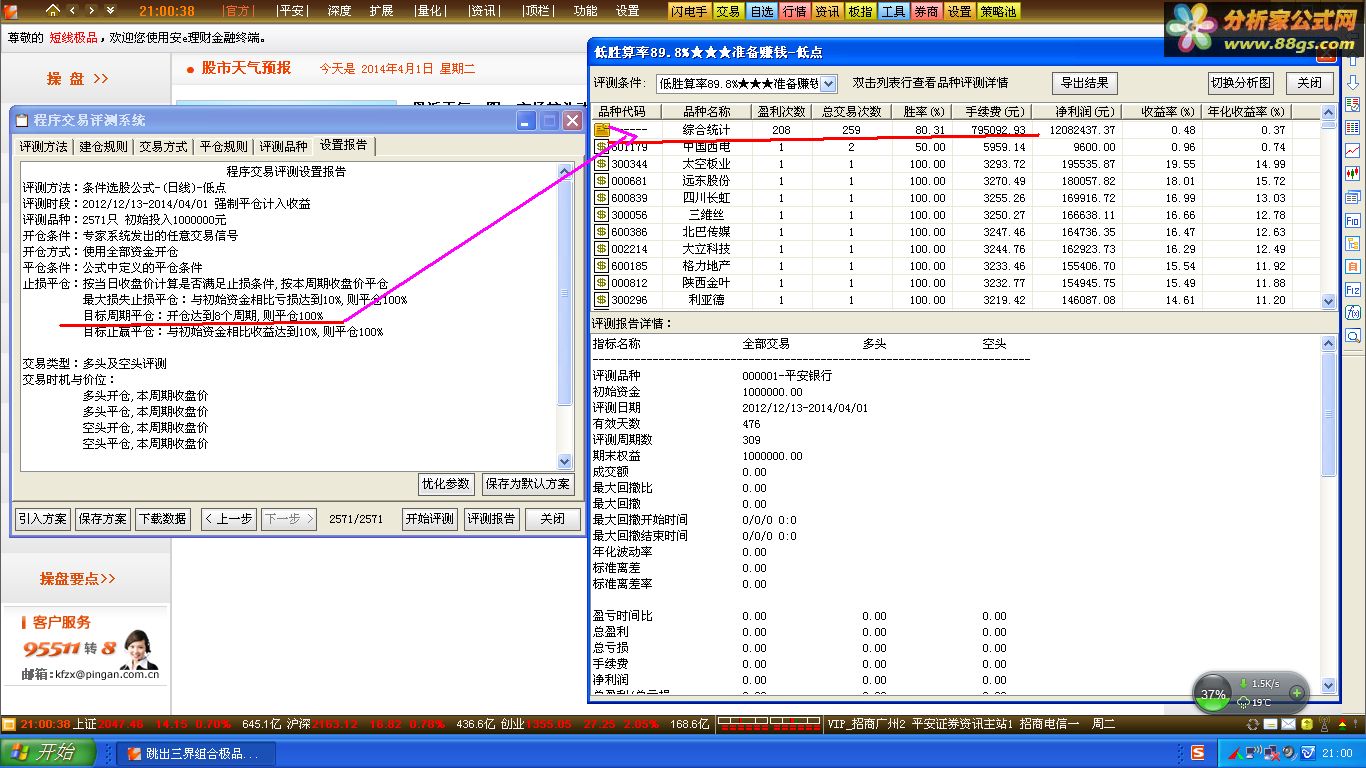
Task: Click the magnifier search icon in right sidebar
Action: 1353,336
